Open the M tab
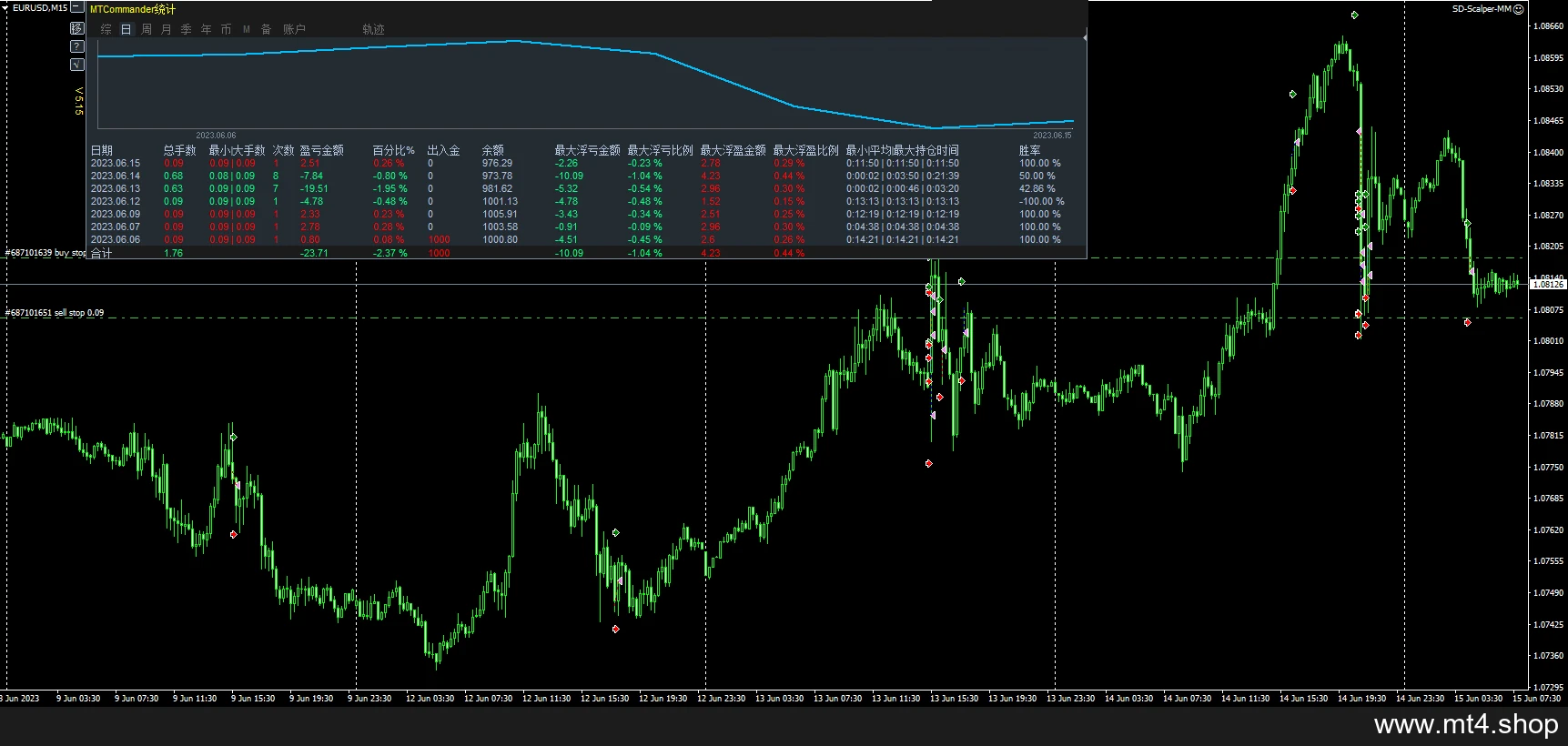Viewport: 1568px width, 746px height. [x=247, y=29]
